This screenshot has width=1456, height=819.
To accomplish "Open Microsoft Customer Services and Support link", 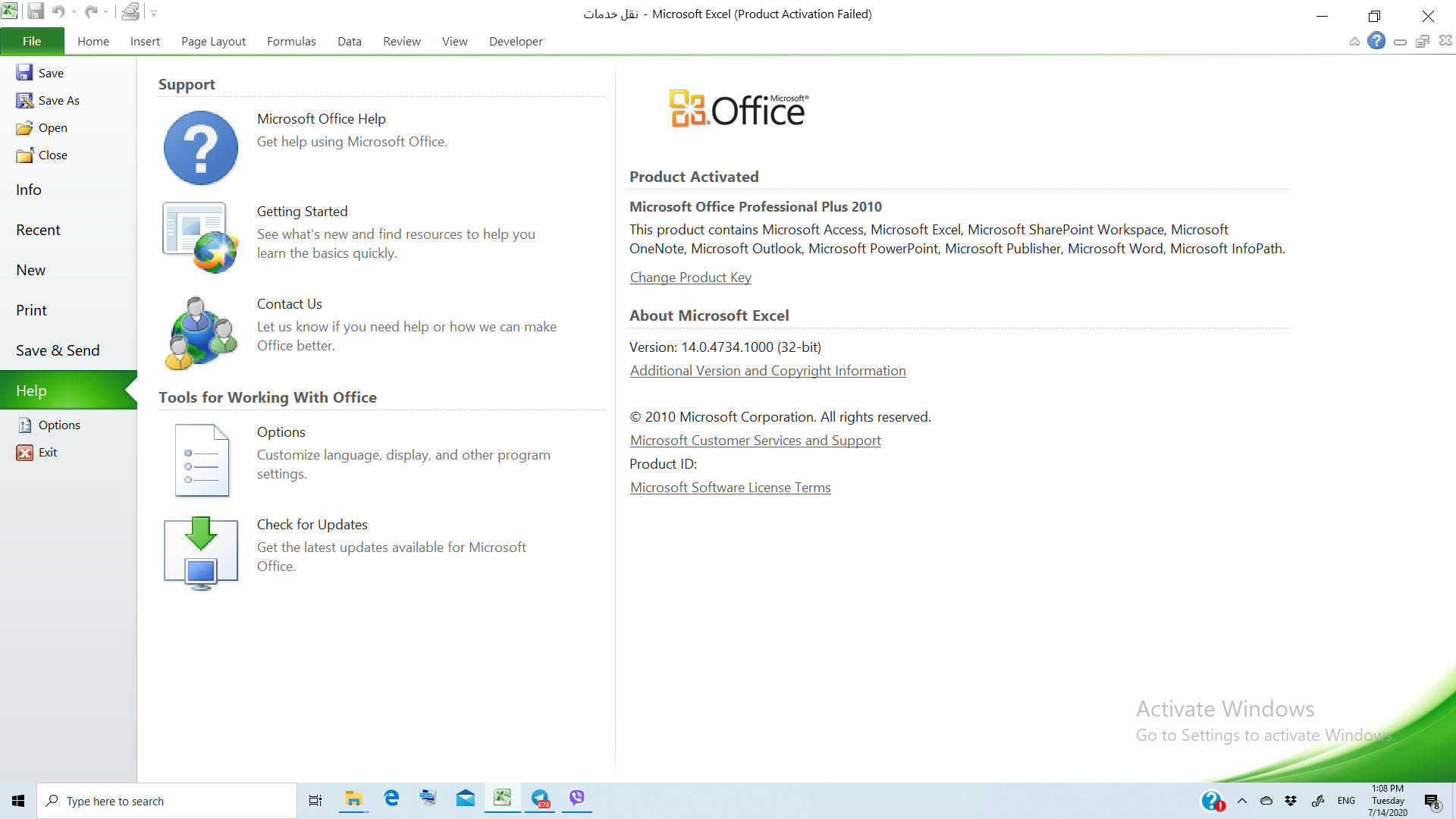I will (755, 440).
